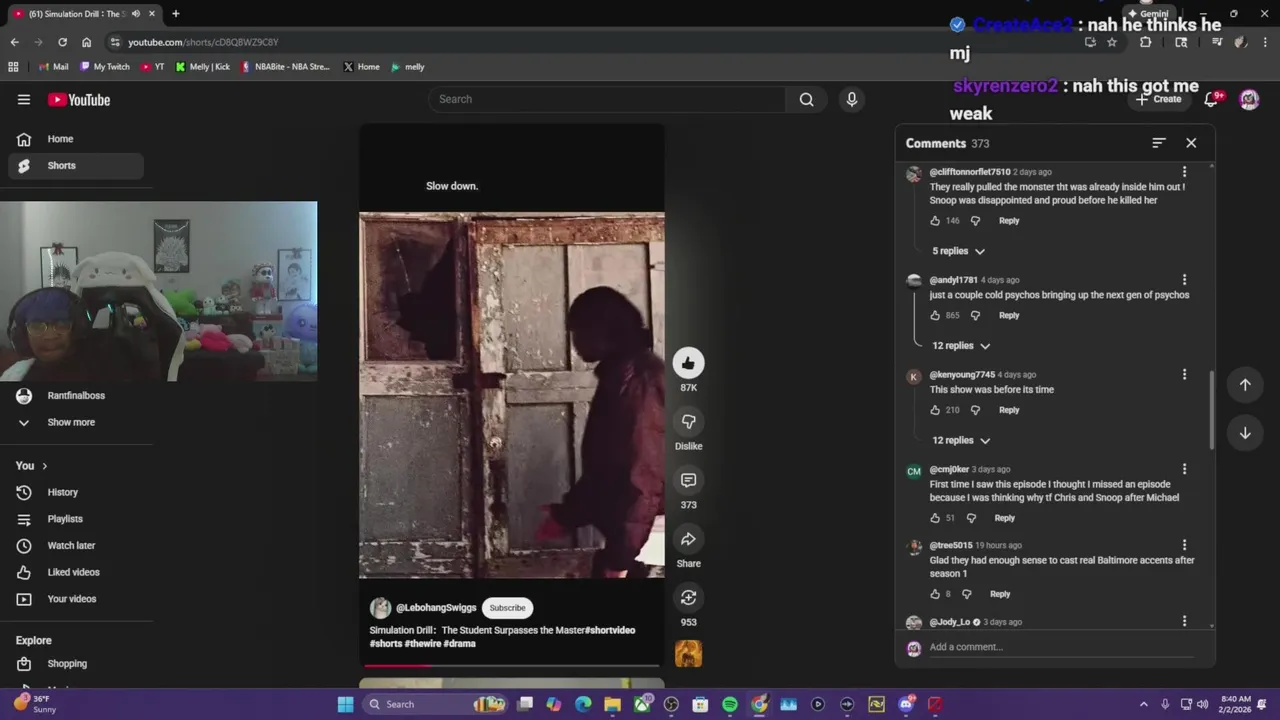This screenshot has width=1280, height=720.
Task: Open more options for @kenyoung7745 comment
Action: click(x=1184, y=375)
